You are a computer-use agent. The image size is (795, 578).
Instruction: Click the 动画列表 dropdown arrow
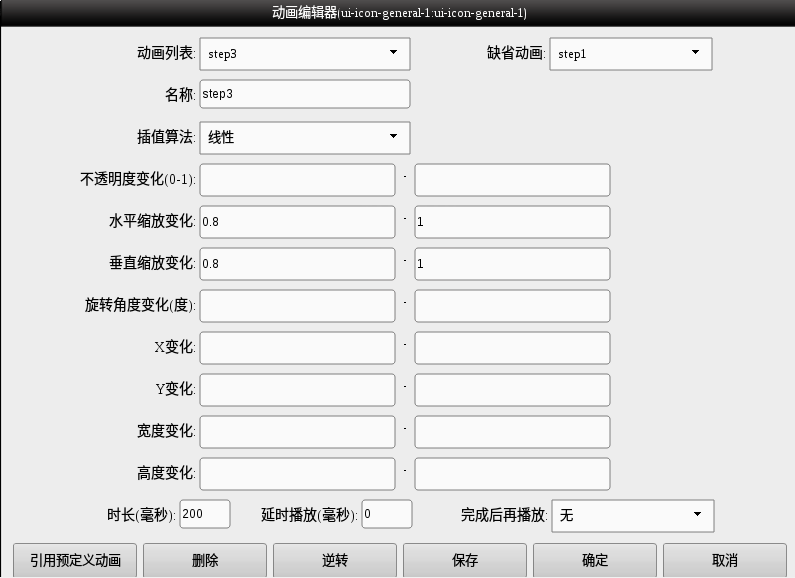click(x=393, y=52)
